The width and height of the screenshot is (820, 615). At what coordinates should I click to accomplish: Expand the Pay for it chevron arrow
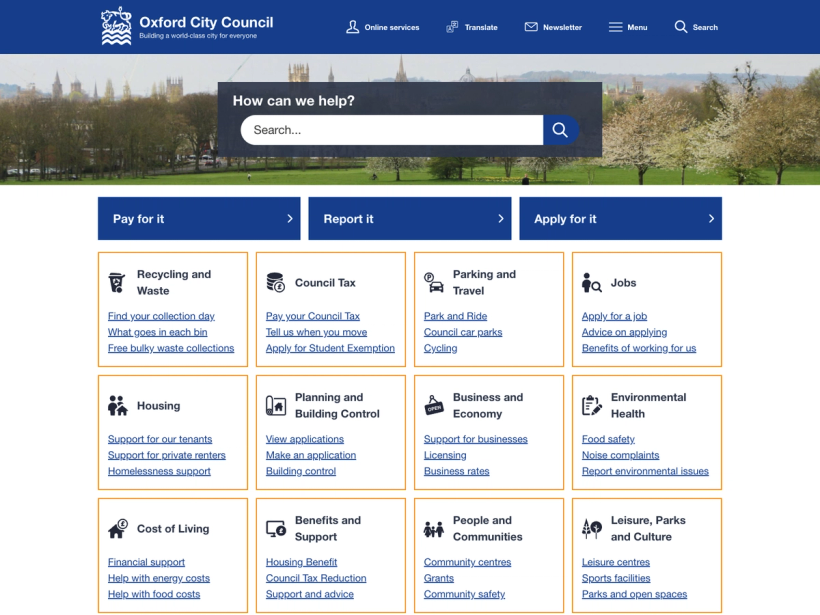290,219
